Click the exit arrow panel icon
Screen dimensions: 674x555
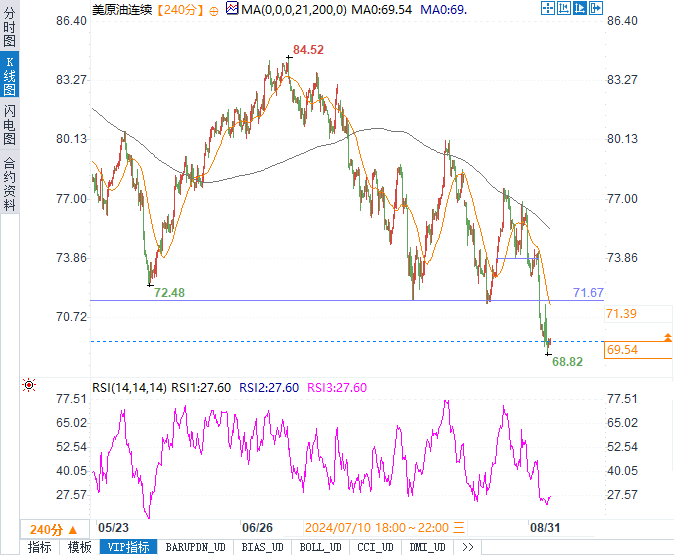[596, 8]
